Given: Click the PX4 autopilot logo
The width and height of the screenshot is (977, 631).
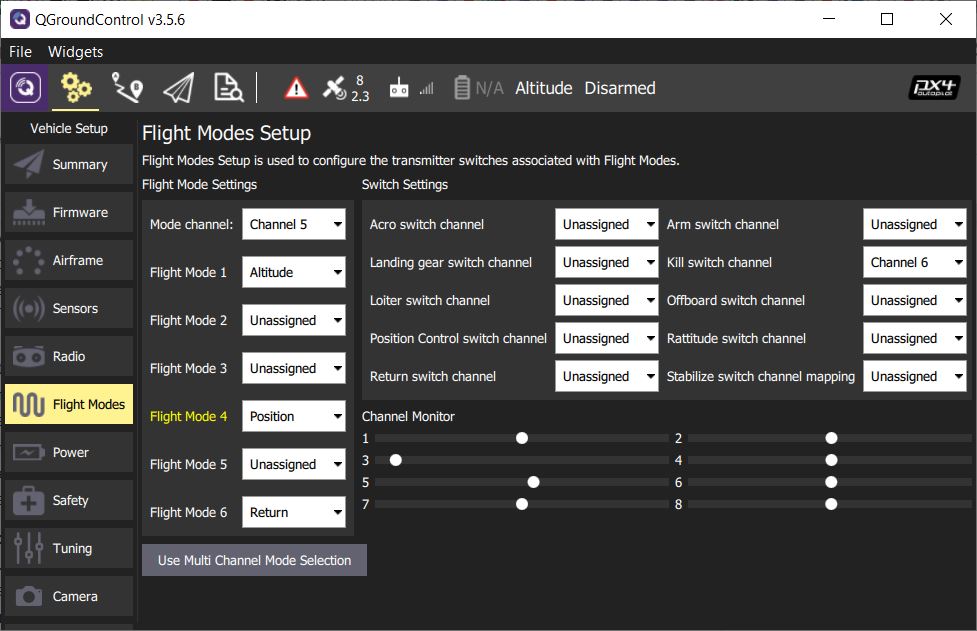Looking at the screenshot, I should pyautogui.click(x=933, y=88).
